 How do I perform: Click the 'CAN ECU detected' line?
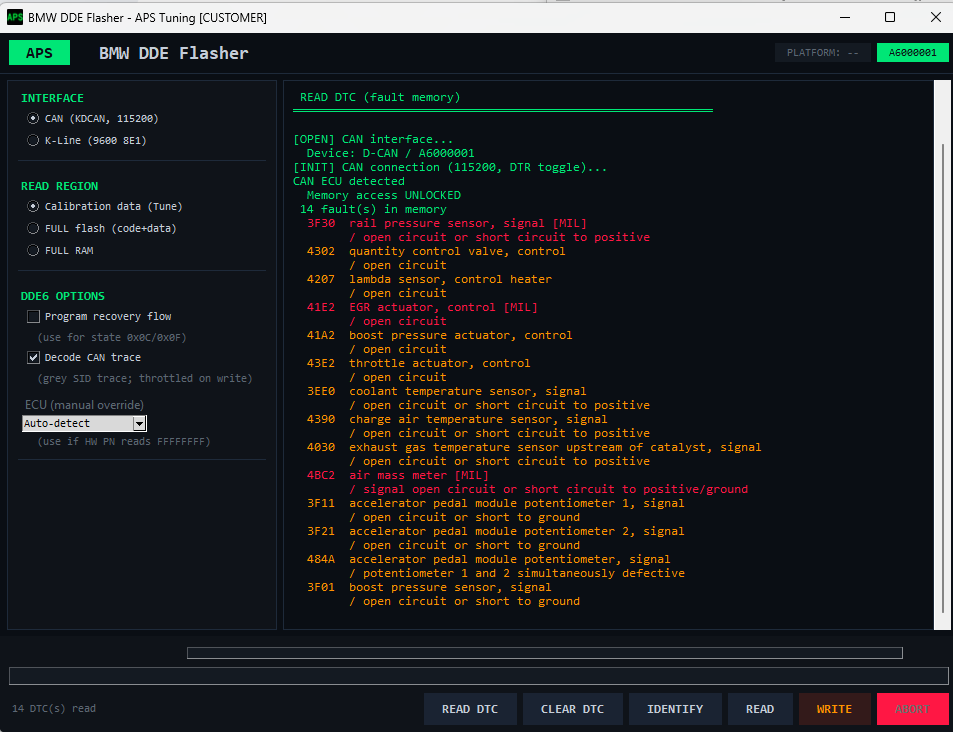coord(349,181)
